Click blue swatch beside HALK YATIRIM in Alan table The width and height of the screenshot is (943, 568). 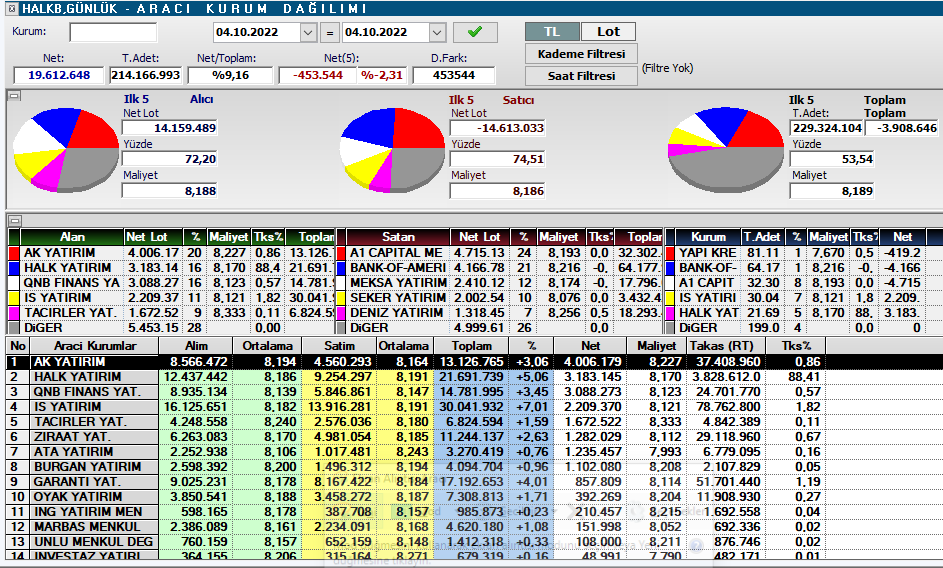(x=14, y=268)
